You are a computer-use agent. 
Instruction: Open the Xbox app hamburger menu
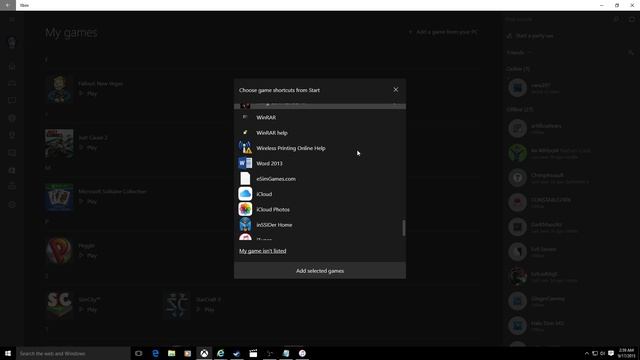(12, 19)
